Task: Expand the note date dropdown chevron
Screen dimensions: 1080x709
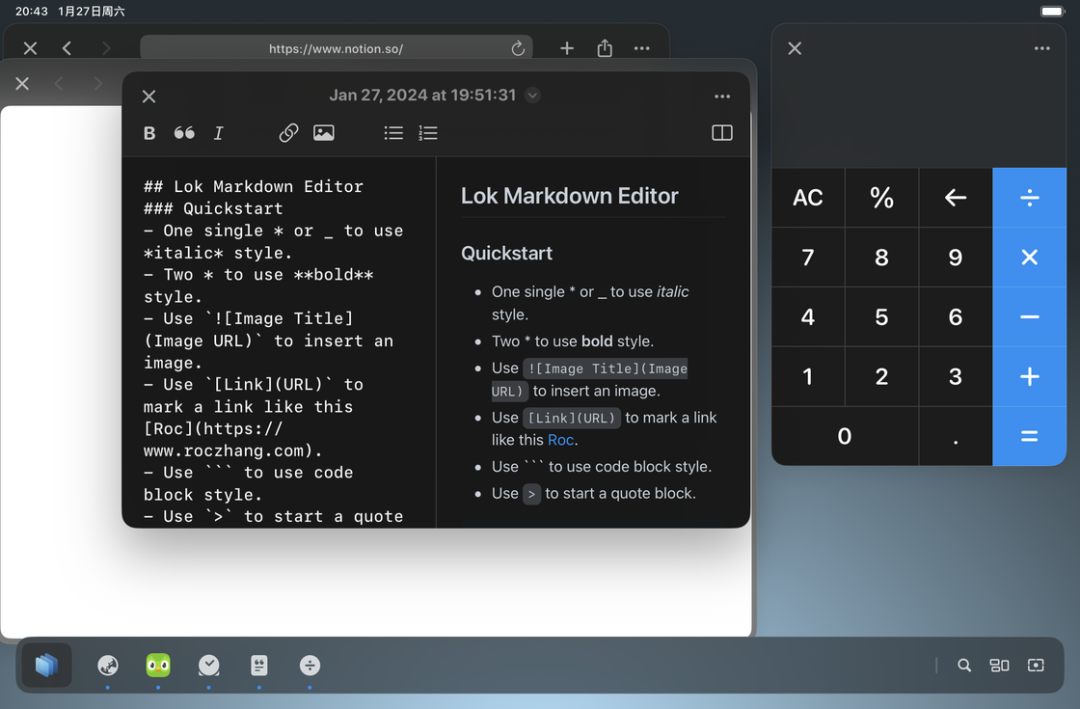Action: tap(532, 95)
